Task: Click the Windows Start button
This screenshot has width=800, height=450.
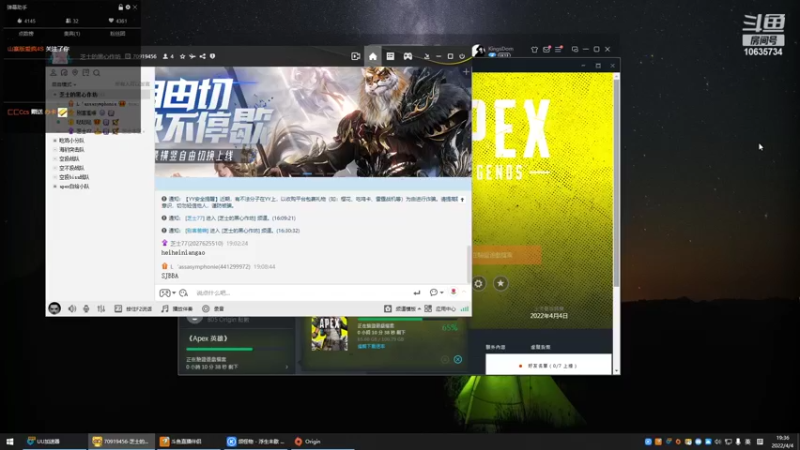Action: click(10, 441)
